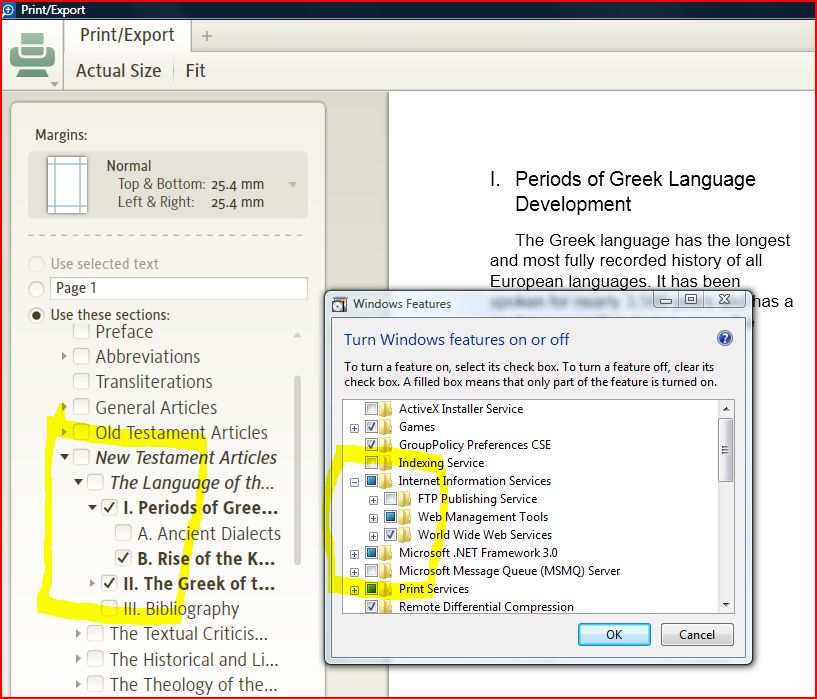Uncheck Remote Differential Compression checkbox
817x699 pixels.
[372, 606]
